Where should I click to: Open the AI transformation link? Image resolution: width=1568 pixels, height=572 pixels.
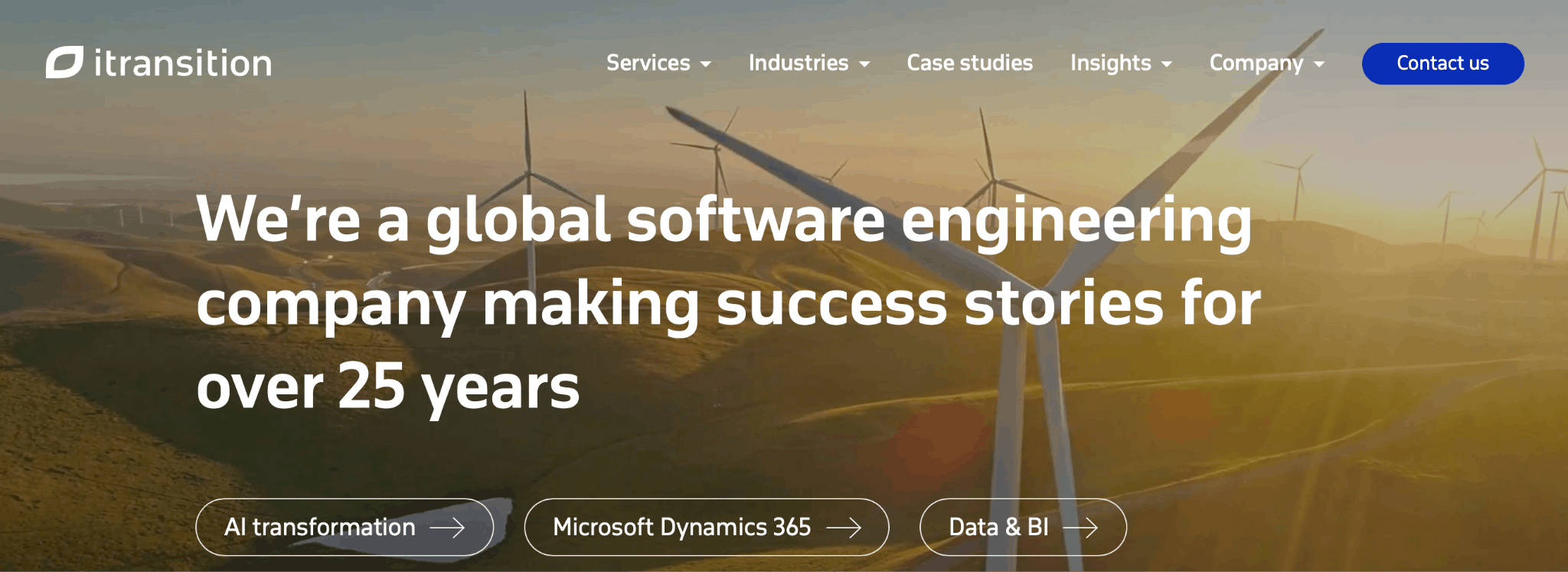[345, 528]
